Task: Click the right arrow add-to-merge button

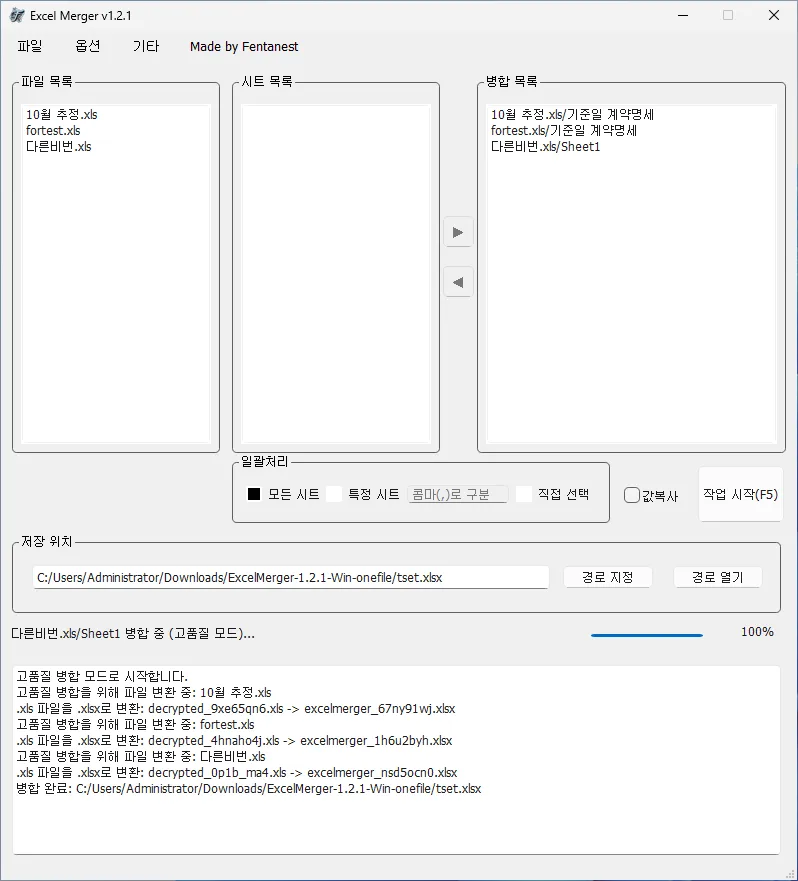Action: pos(458,232)
